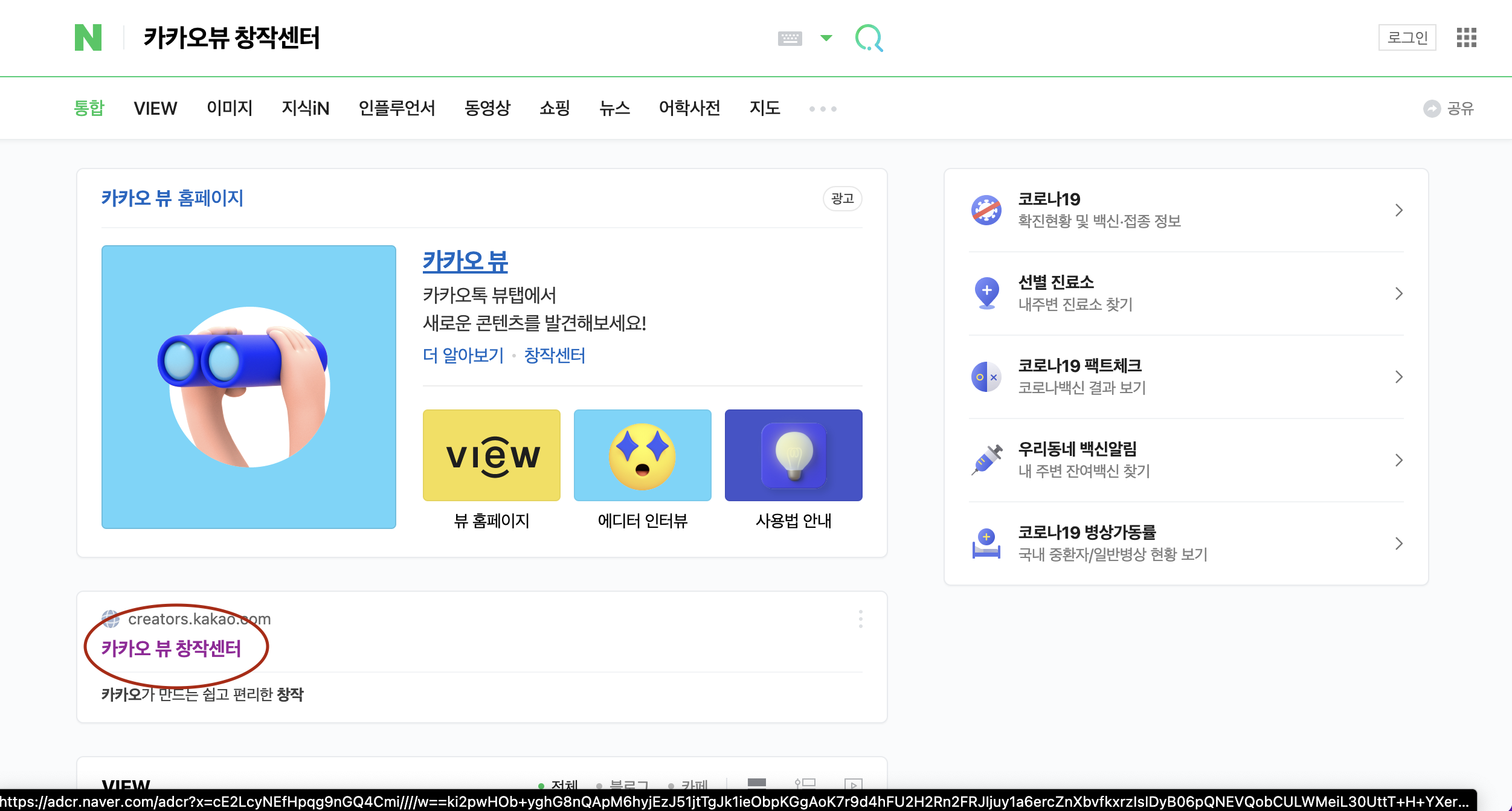Click the creators.kakao.com site globe icon
Screen dimensions: 1512x811
point(111,619)
